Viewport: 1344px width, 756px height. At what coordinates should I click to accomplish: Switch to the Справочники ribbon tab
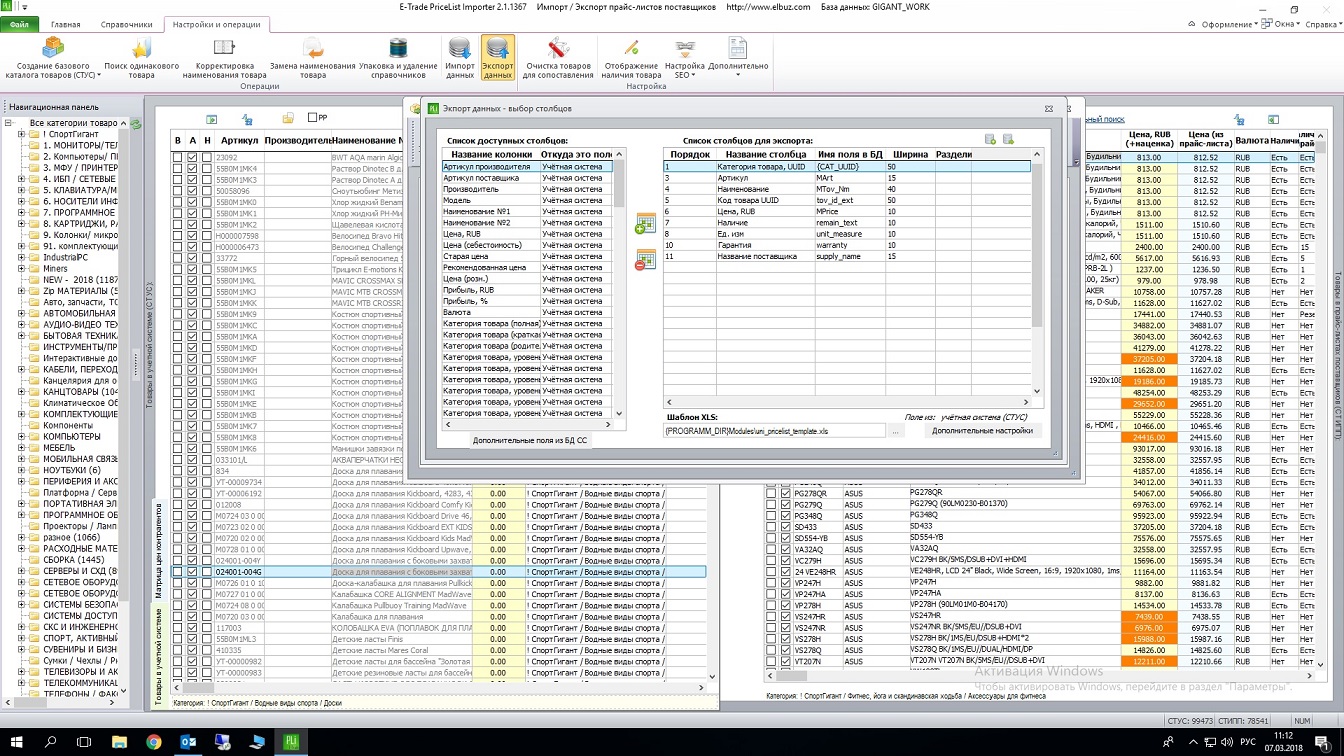(x=127, y=24)
